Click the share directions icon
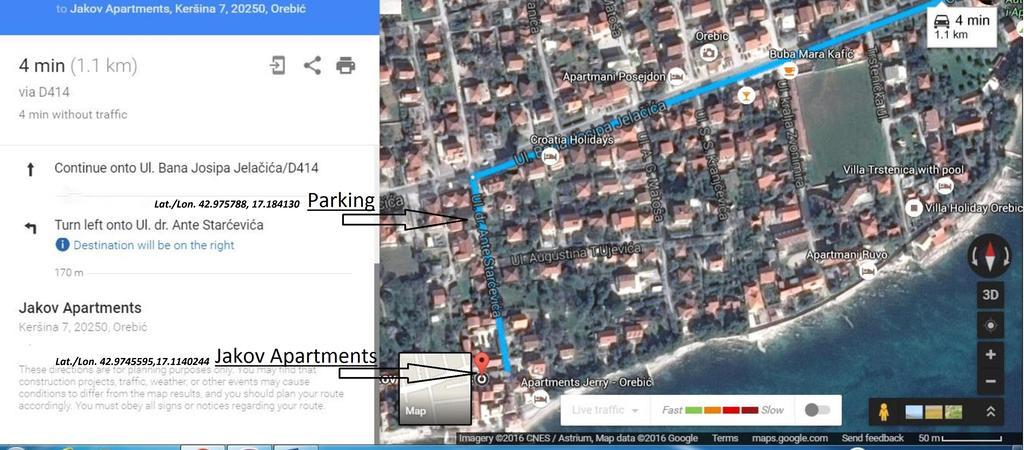 (312, 65)
